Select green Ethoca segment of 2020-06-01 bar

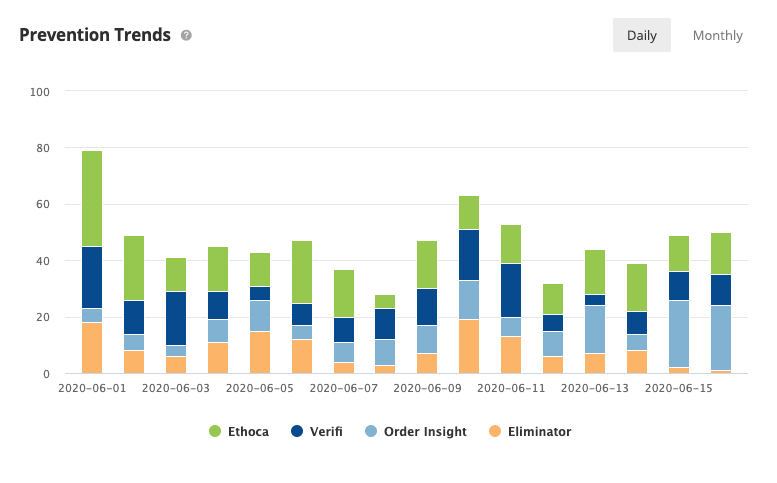(92, 199)
